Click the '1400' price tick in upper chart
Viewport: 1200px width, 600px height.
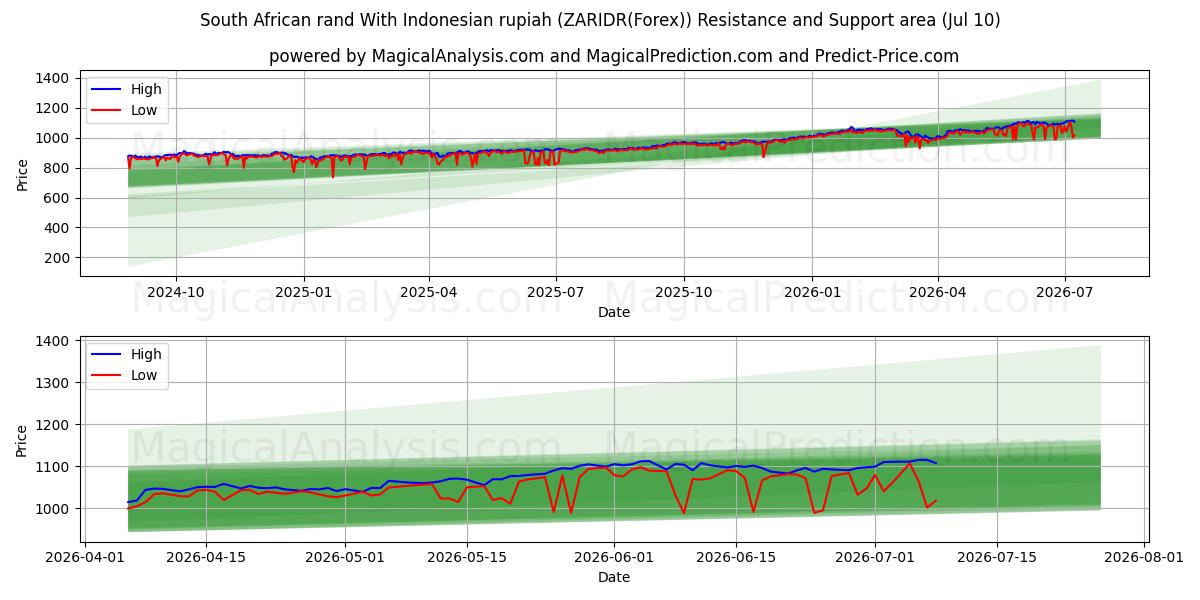click(52, 78)
